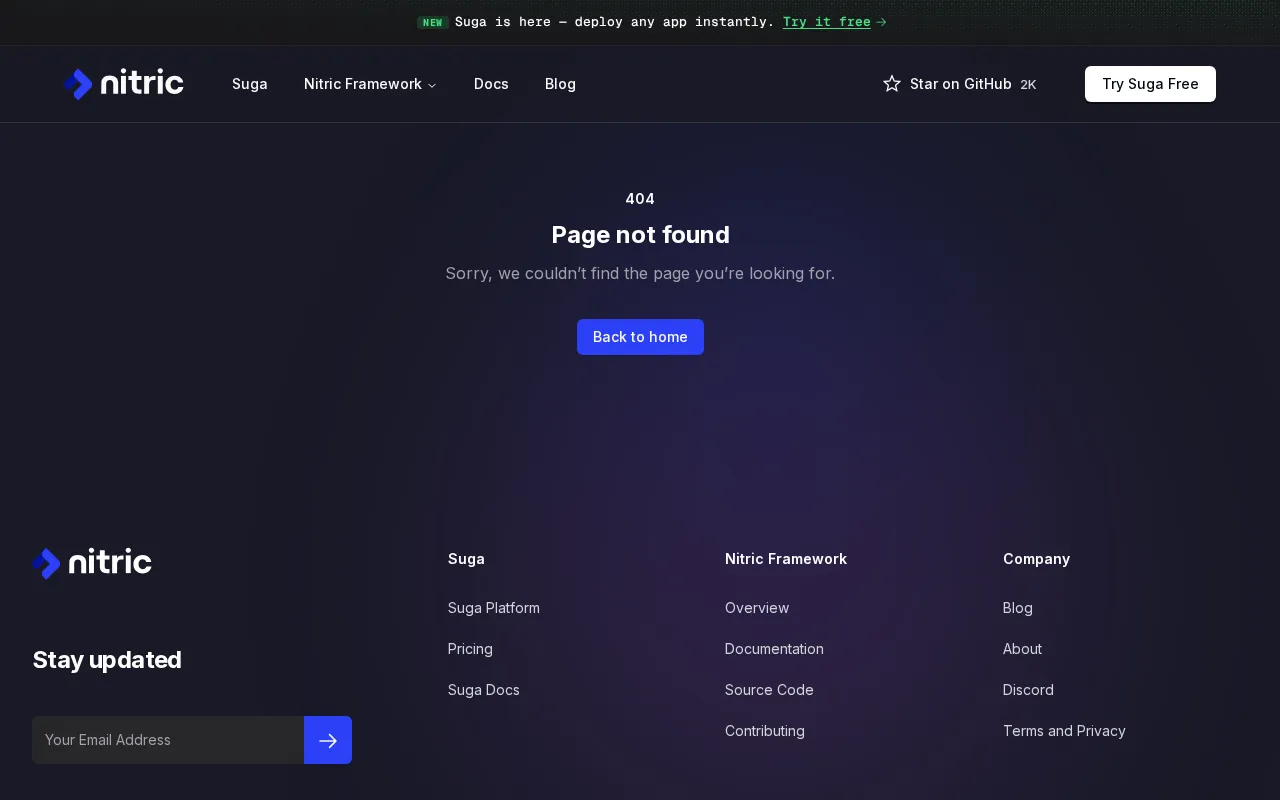Open the Discord footer link

click(x=1028, y=690)
